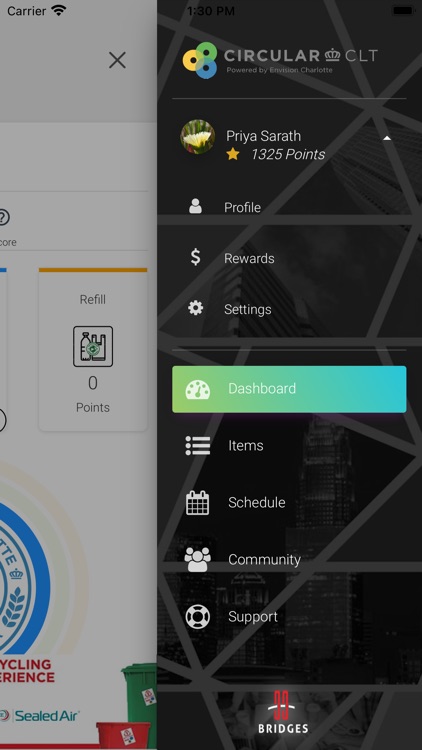
Task: Click the Rewards text link
Action: [249, 258]
